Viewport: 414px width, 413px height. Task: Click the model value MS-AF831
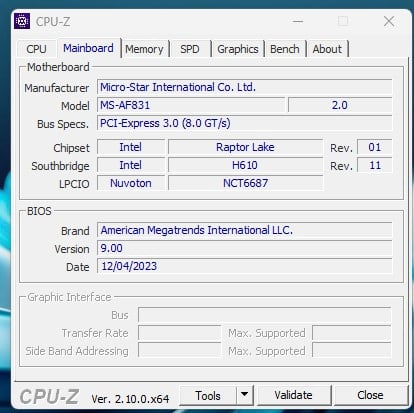click(x=191, y=105)
